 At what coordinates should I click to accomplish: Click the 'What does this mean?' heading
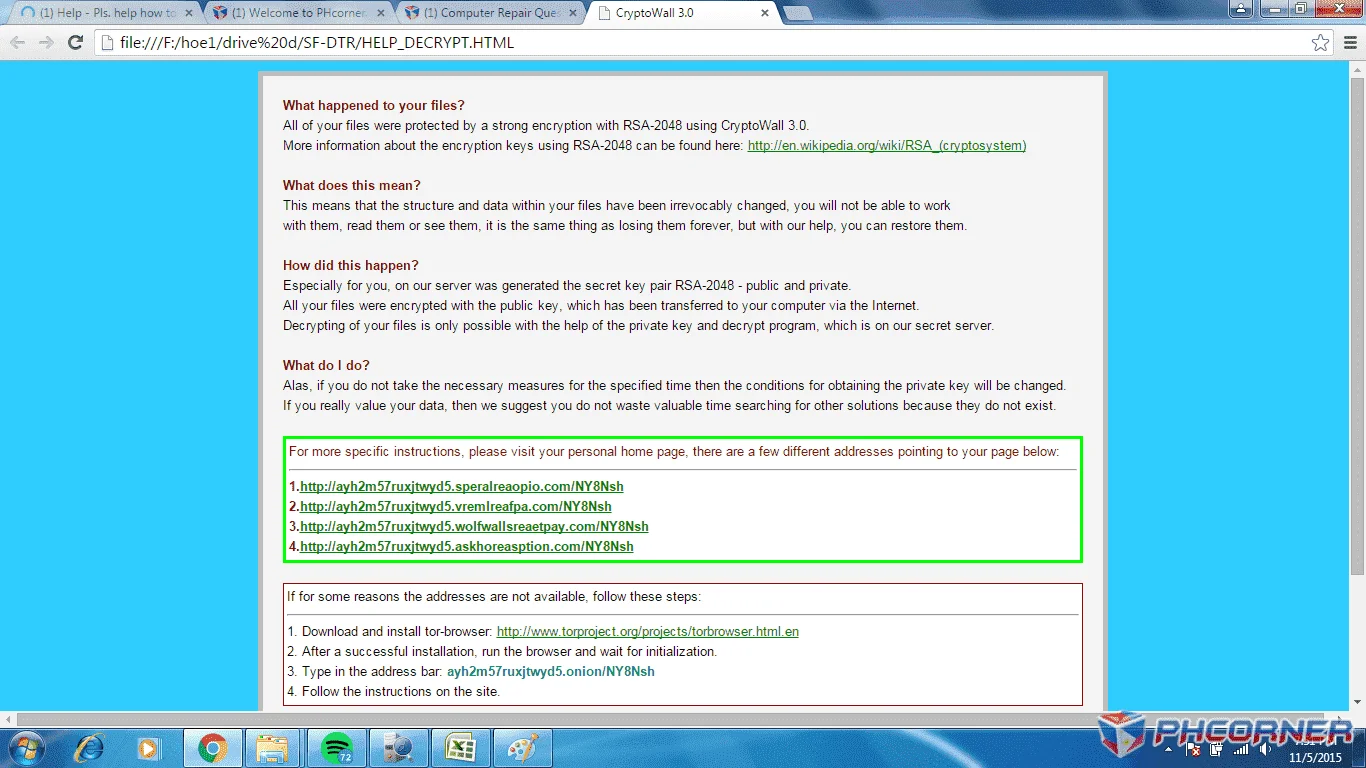pyautogui.click(x=352, y=186)
